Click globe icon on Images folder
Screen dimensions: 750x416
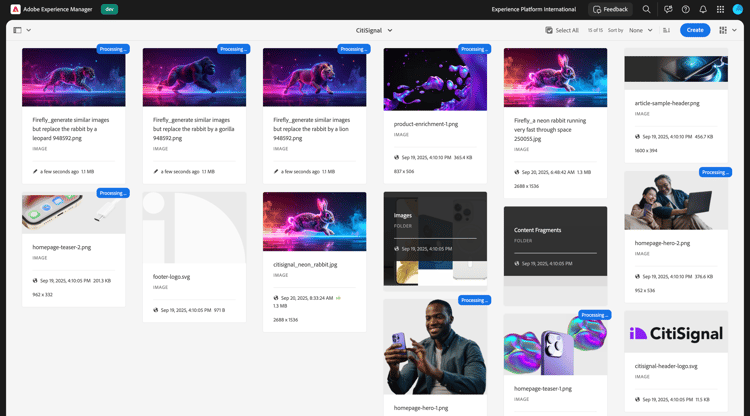click(397, 249)
